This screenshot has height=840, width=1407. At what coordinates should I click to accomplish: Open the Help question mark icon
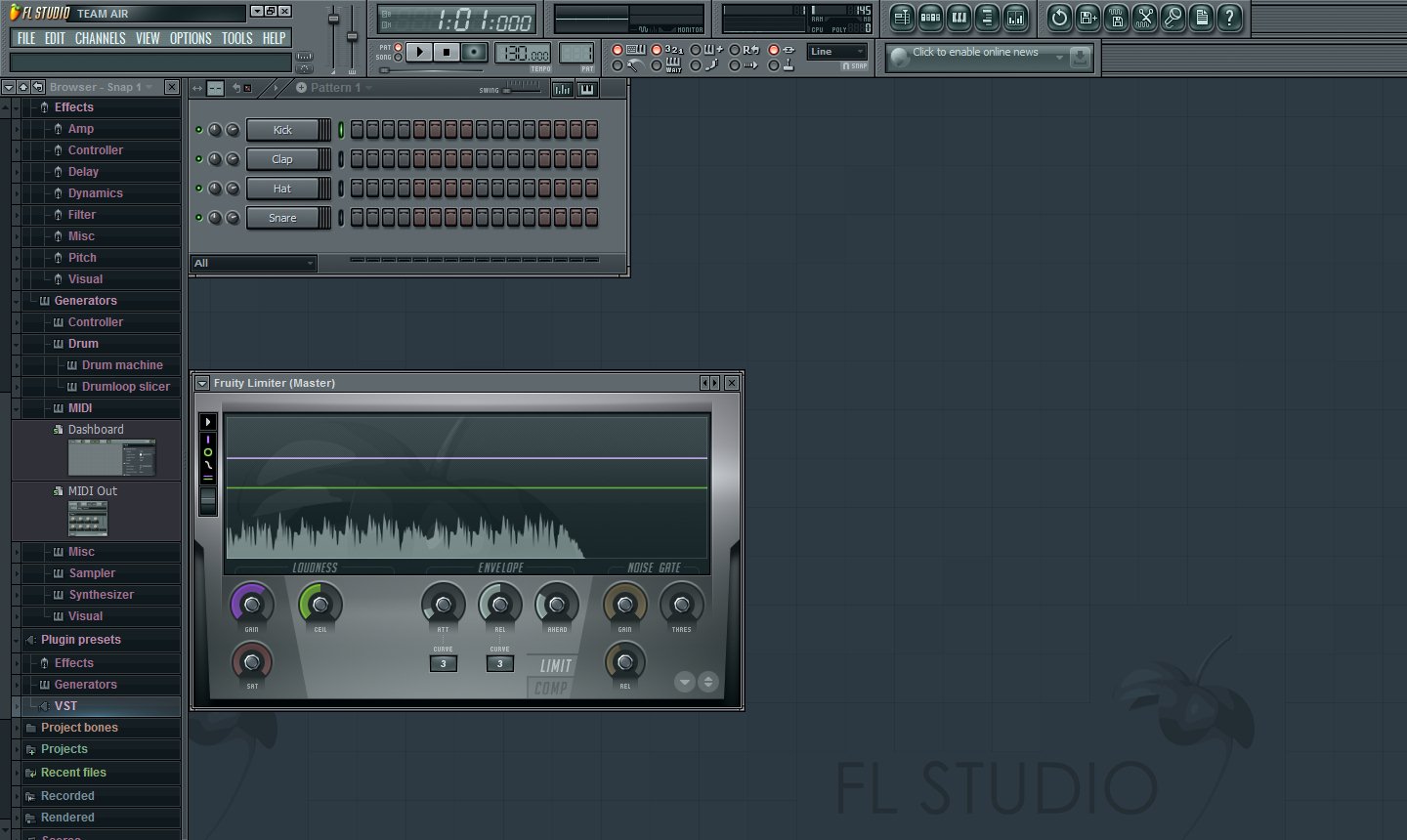point(1229,18)
